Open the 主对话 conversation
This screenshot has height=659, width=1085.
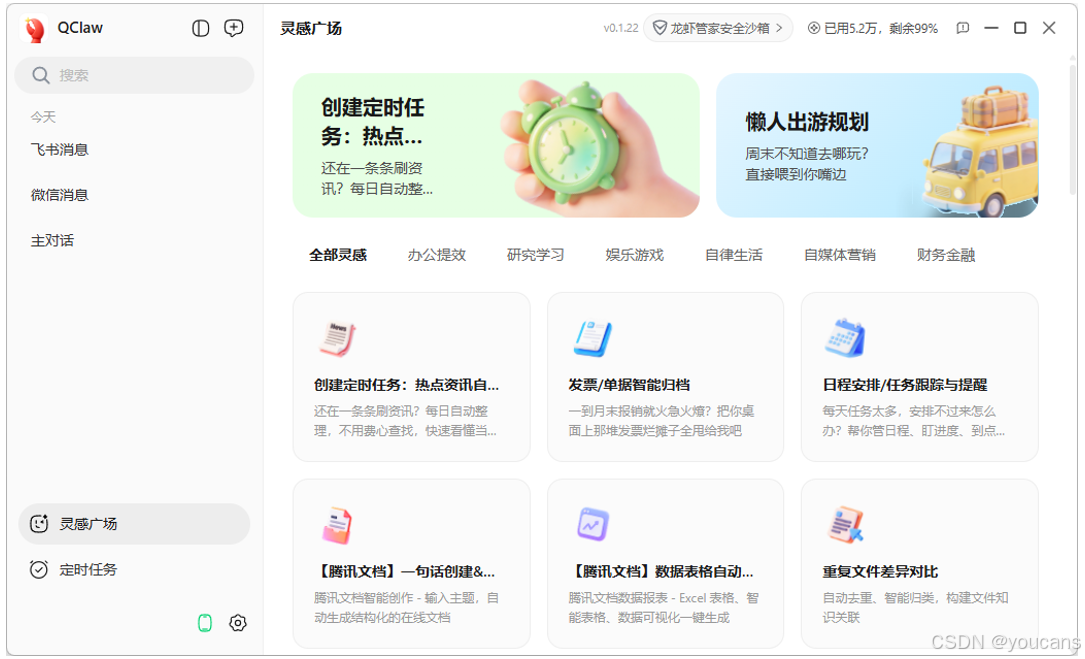point(52,241)
